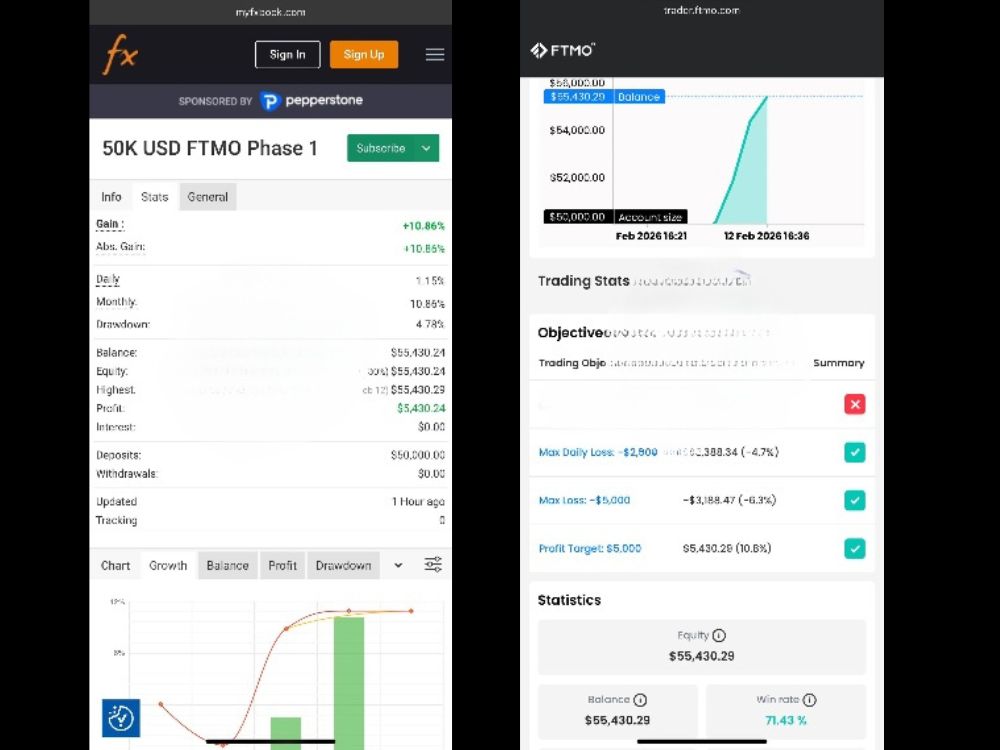Click the Summary column header

click(839, 363)
